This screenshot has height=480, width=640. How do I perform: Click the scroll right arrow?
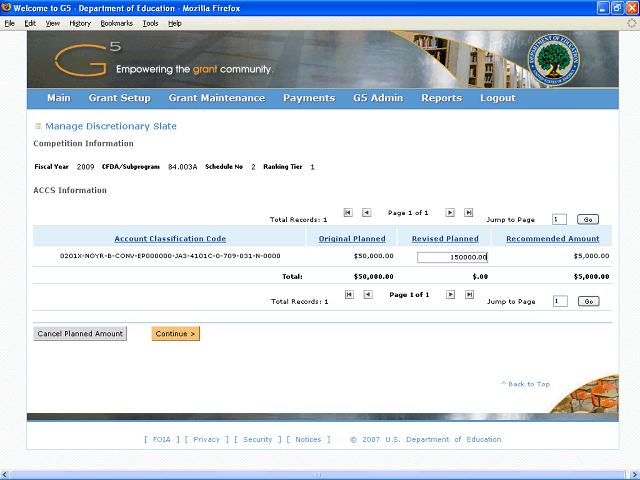635,475
